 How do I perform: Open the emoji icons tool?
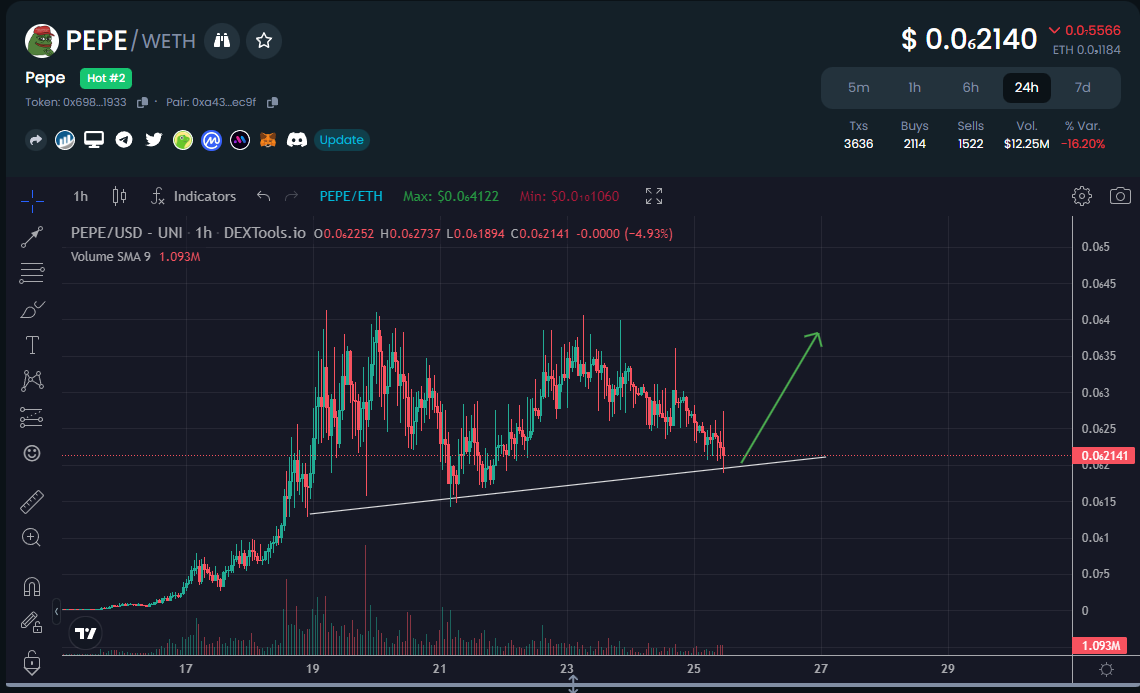[x=32, y=454]
